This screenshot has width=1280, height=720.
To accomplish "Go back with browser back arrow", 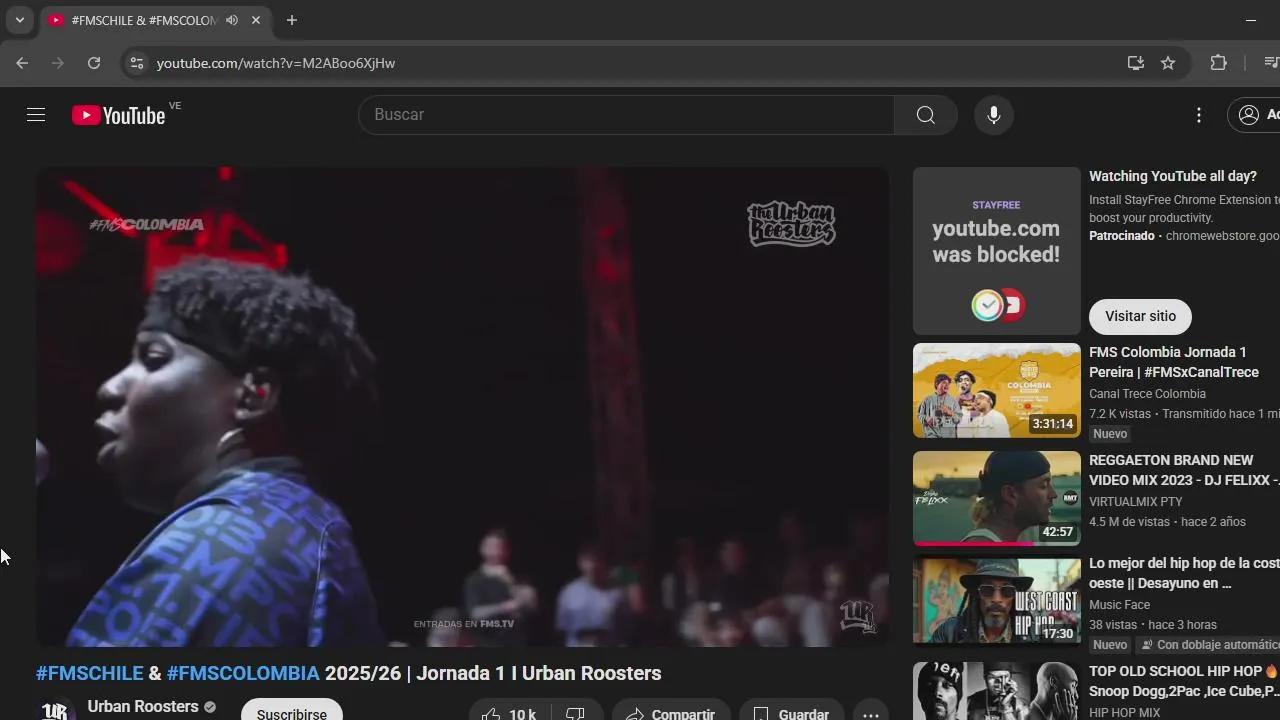I will 22,63.
